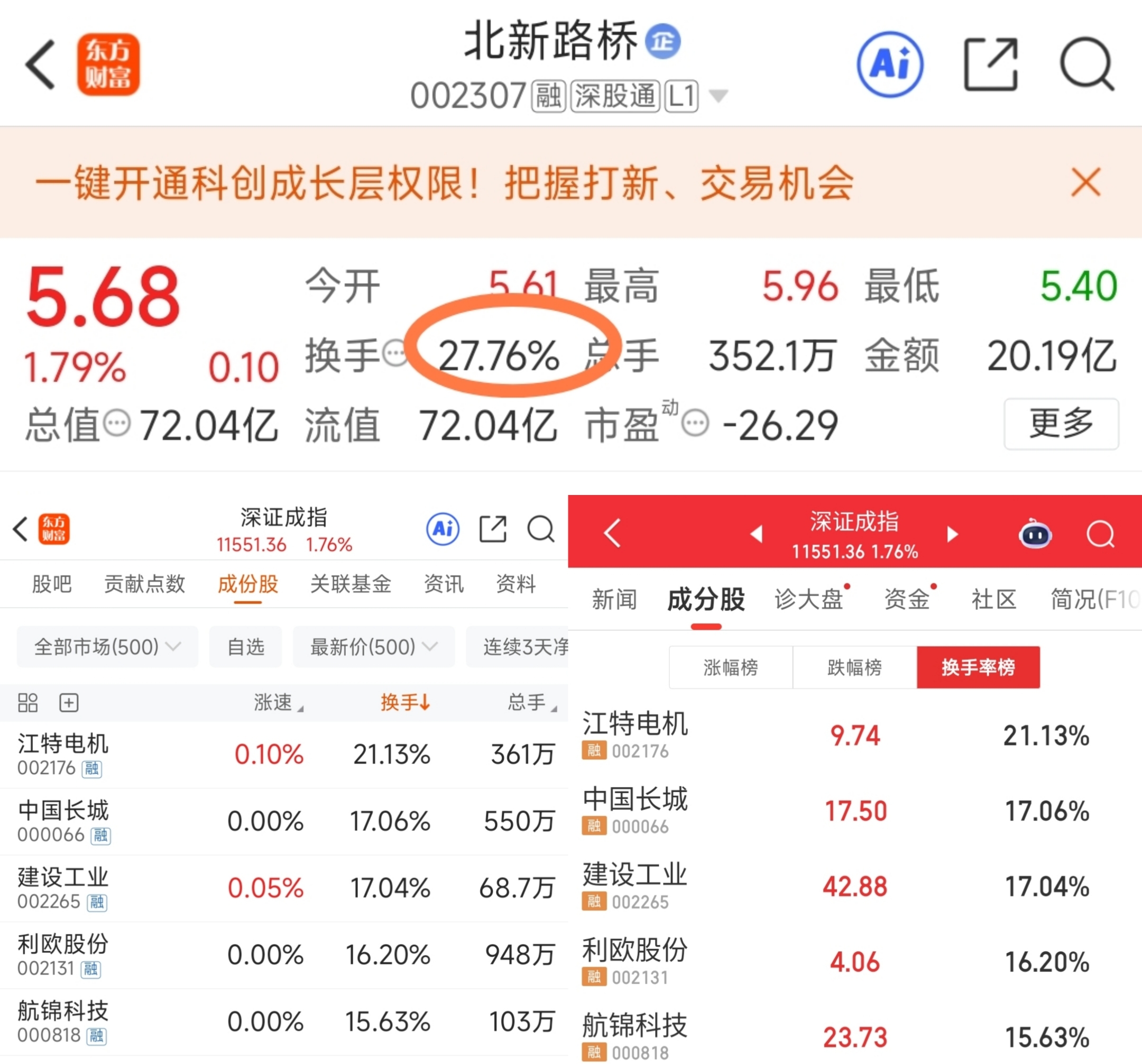This screenshot has width=1142, height=1064.
Task: Select the 跌幅榜 ranking
Action: pos(855,667)
